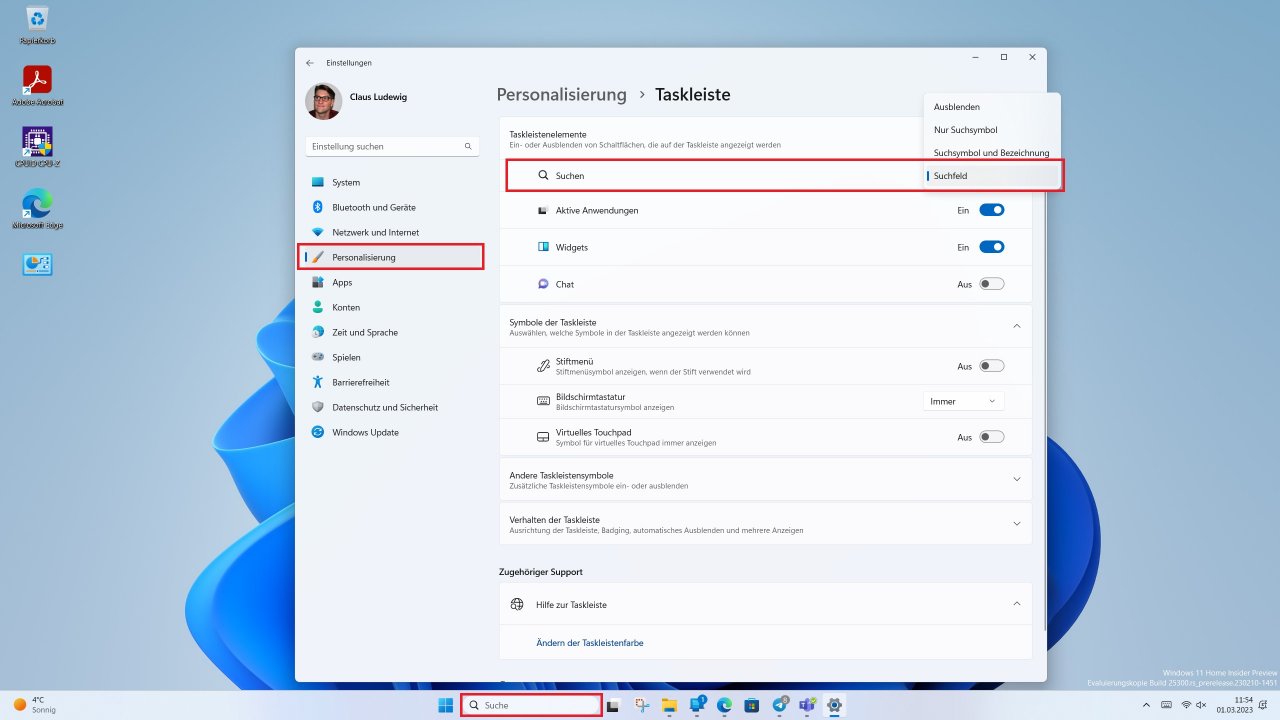Click the Bildschirmtastatur row label
This screenshot has width=1280, height=720.
tap(590, 397)
